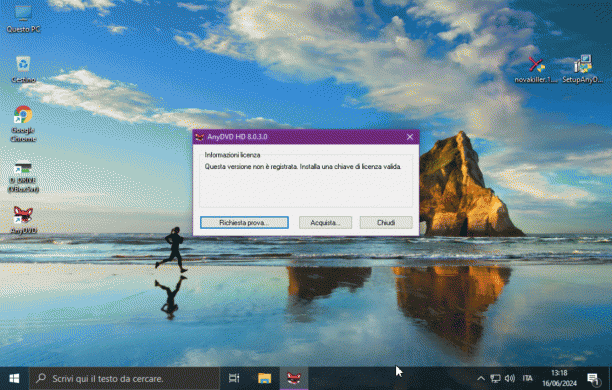Select the D_DRIVE (VBoxSvr) shortcut
Image resolution: width=612 pixels, height=390 pixels.
pyautogui.click(x=23, y=177)
